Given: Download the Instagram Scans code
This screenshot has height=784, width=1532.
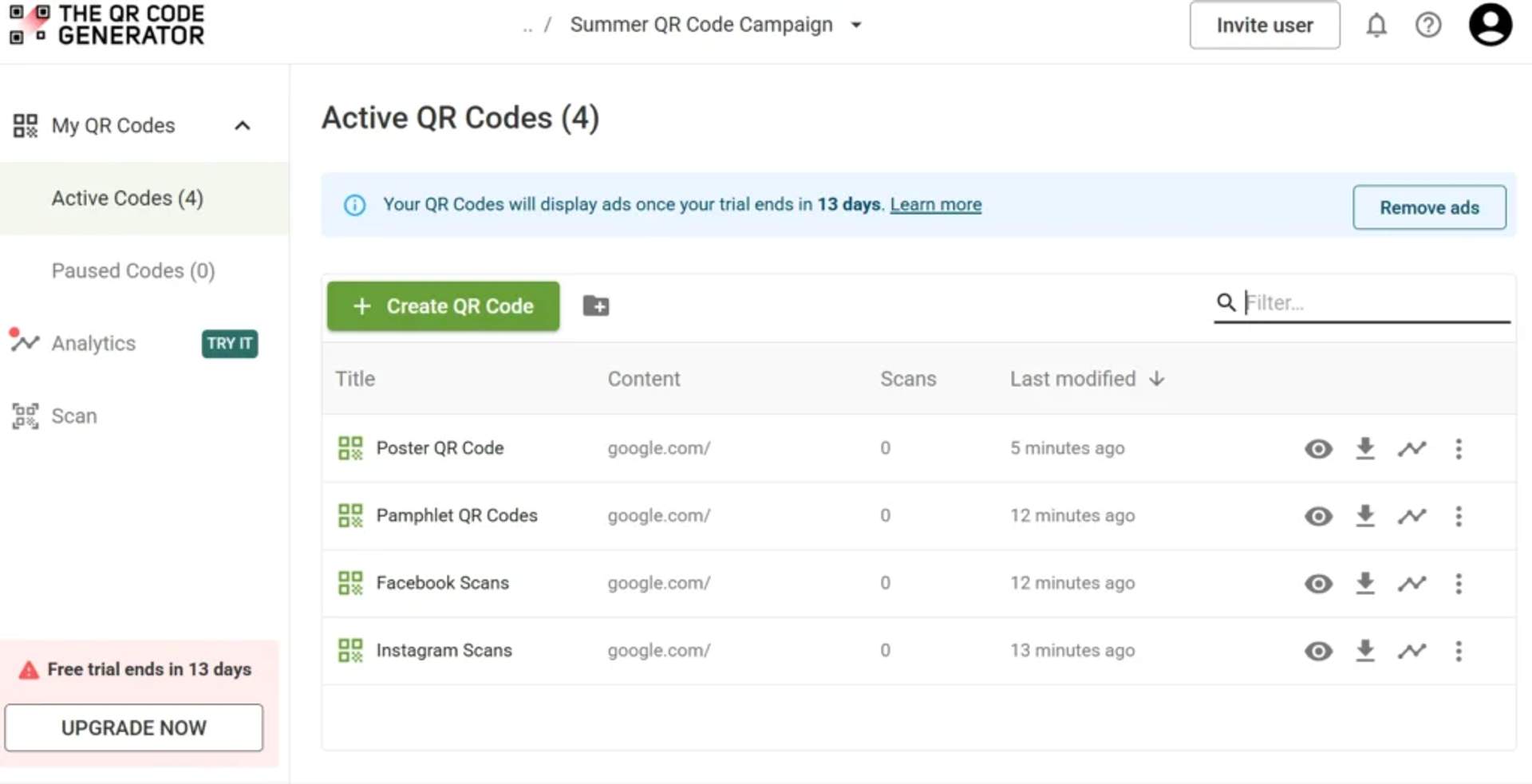Looking at the screenshot, I should pos(1365,651).
